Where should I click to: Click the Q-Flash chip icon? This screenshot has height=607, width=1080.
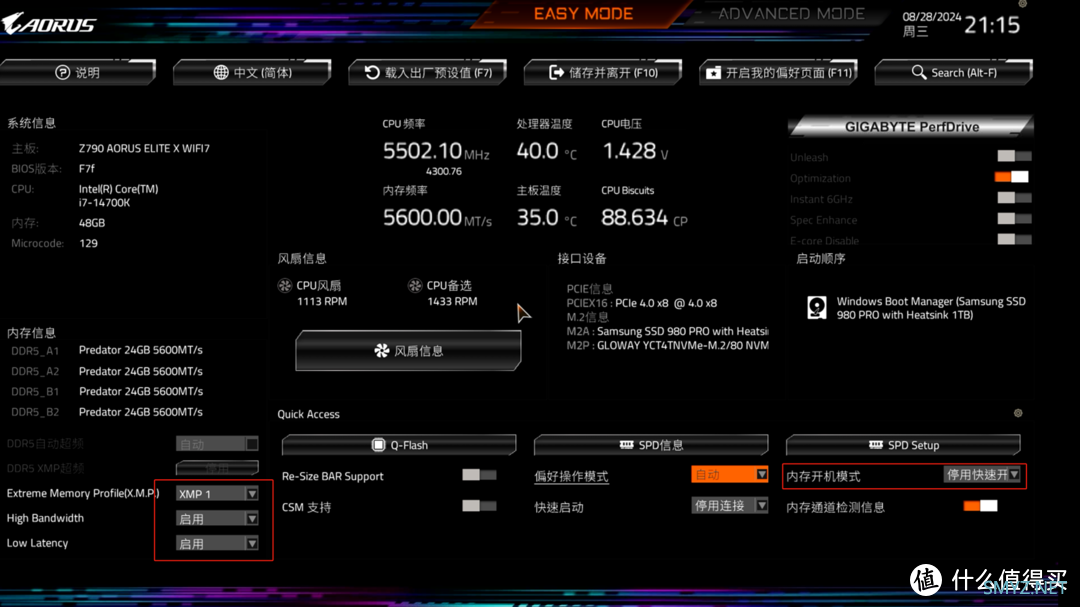(378, 445)
